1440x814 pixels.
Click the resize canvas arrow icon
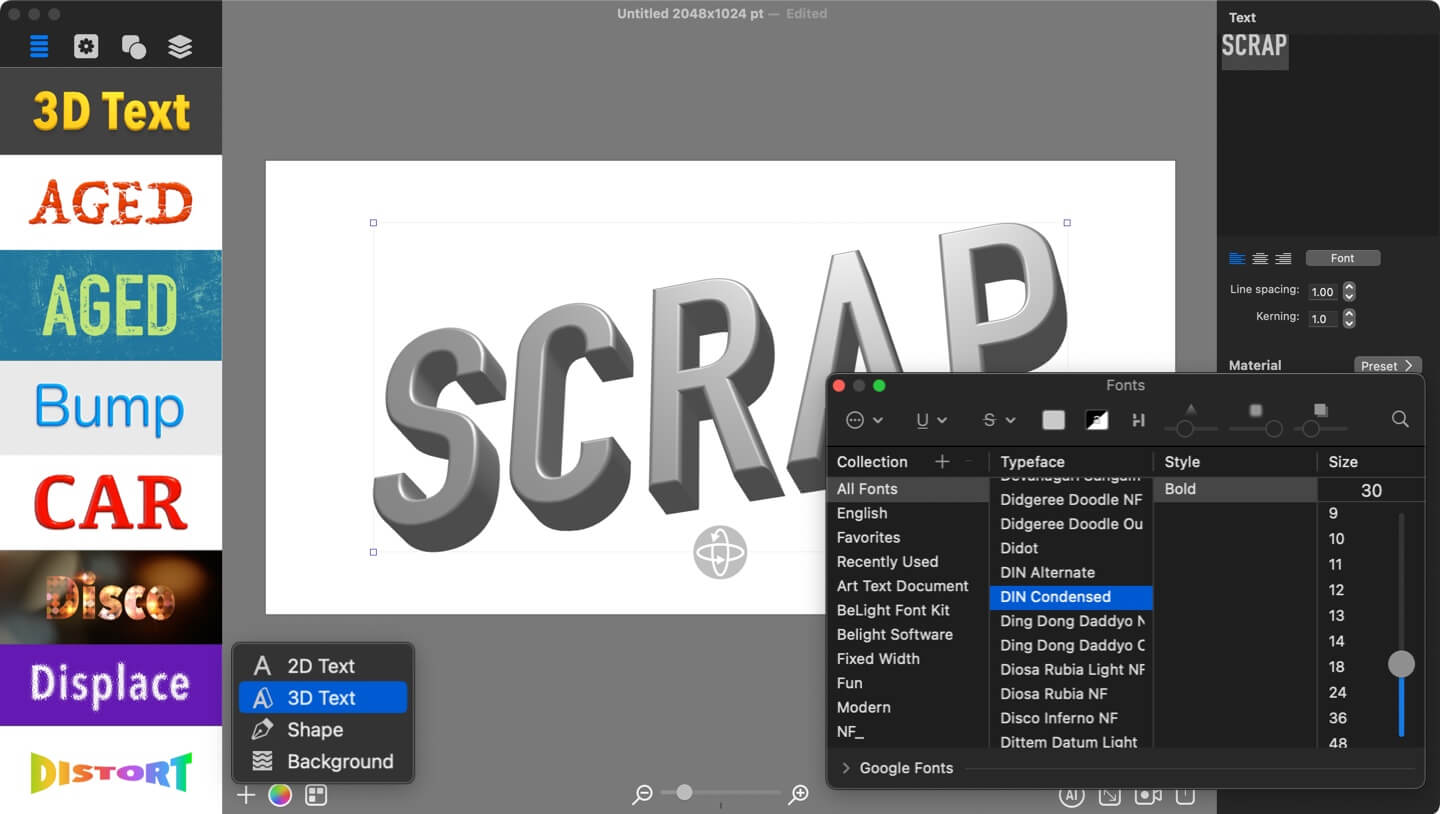pyautogui.click(x=1110, y=795)
